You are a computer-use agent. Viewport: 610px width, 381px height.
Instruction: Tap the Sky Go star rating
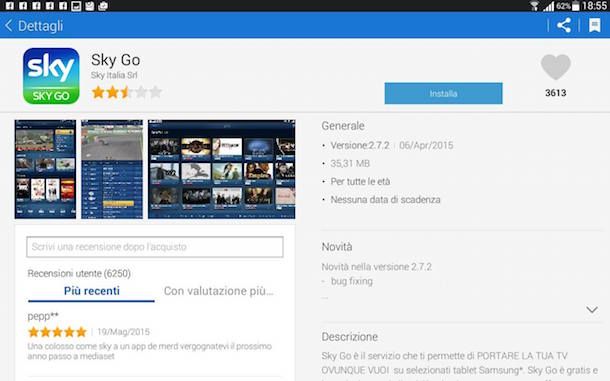[x=126, y=93]
